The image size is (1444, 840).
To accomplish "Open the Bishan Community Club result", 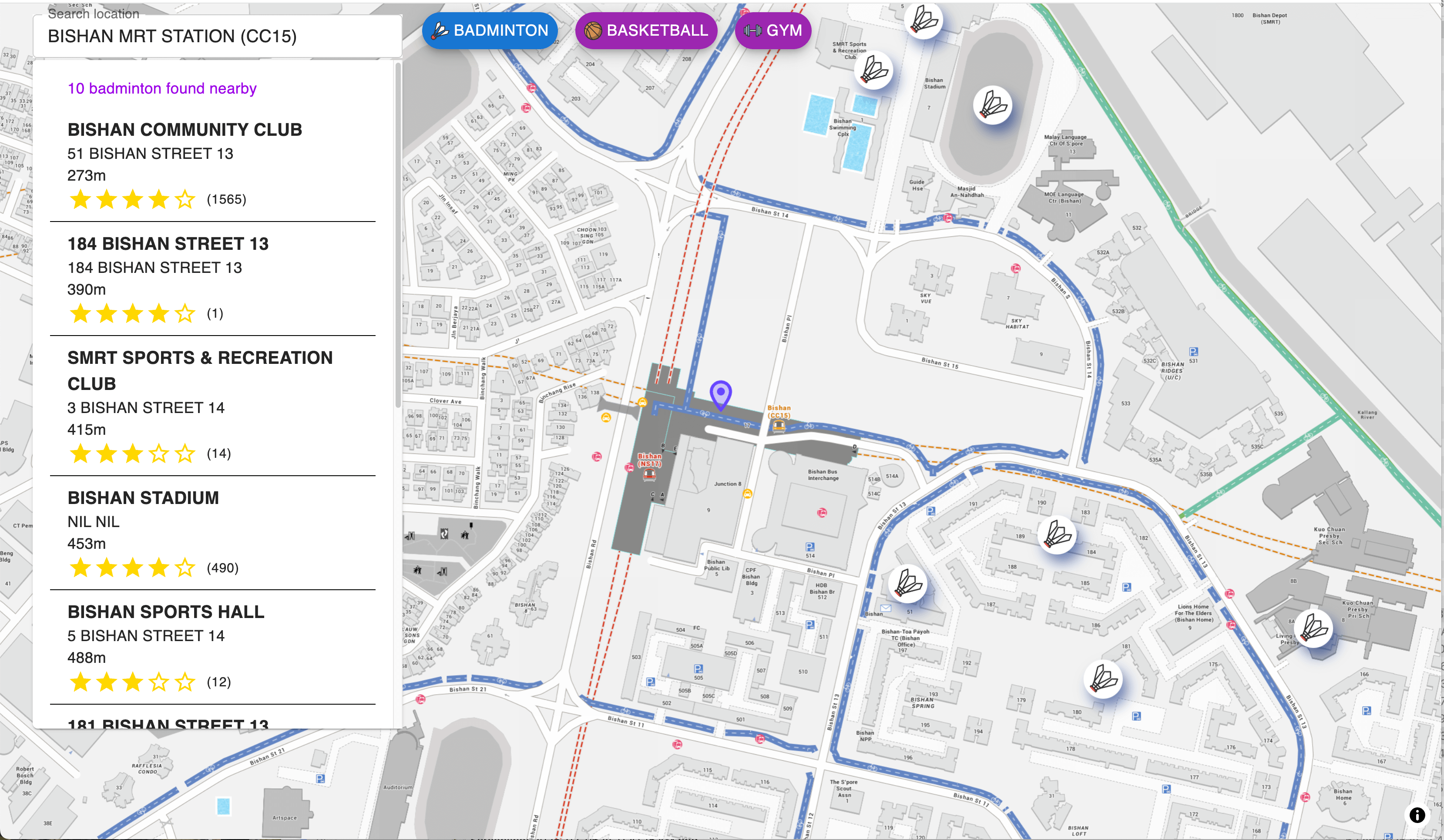I will click(x=185, y=130).
